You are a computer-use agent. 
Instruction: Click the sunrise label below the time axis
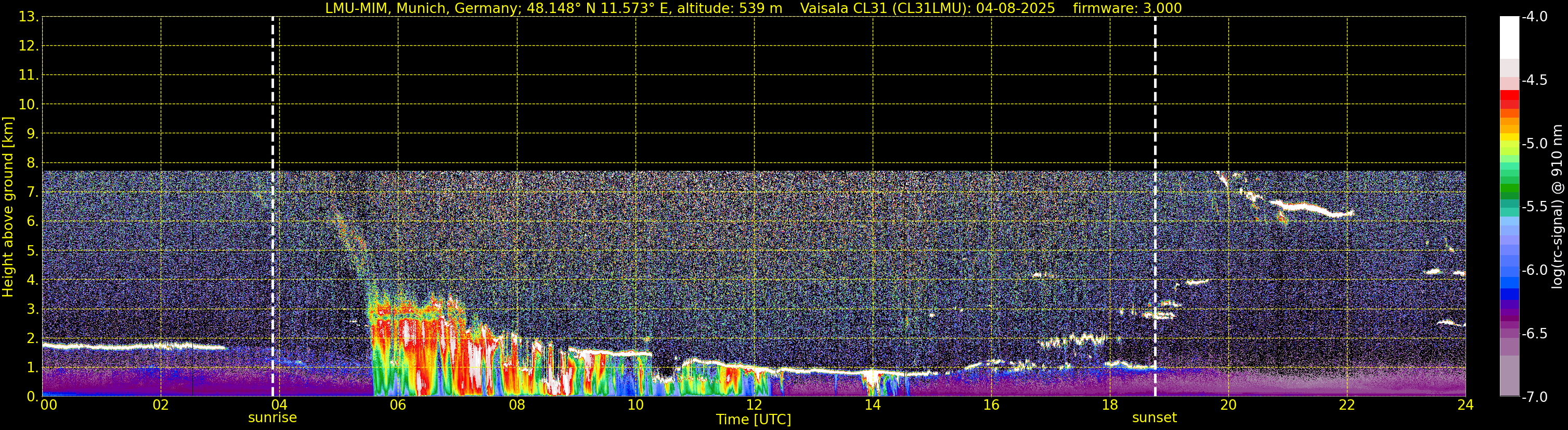point(272,418)
